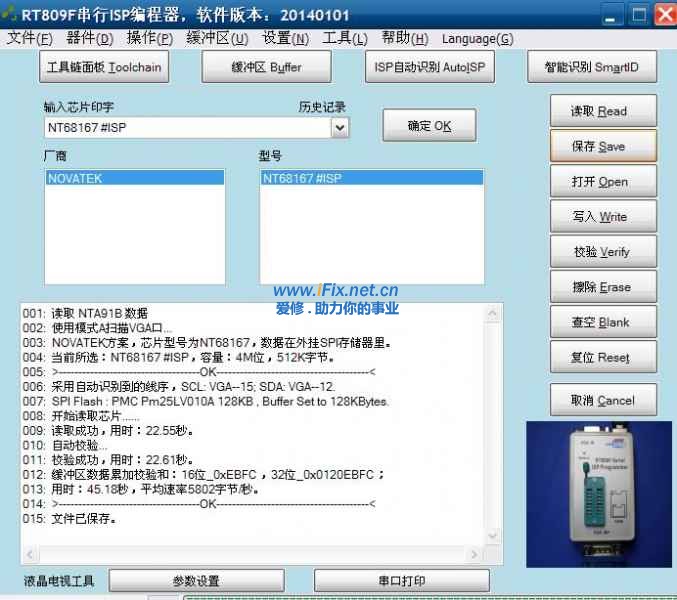The width and height of the screenshot is (677, 600).
Task: Open the Device (器件) menu
Action: click(x=90, y=39)
